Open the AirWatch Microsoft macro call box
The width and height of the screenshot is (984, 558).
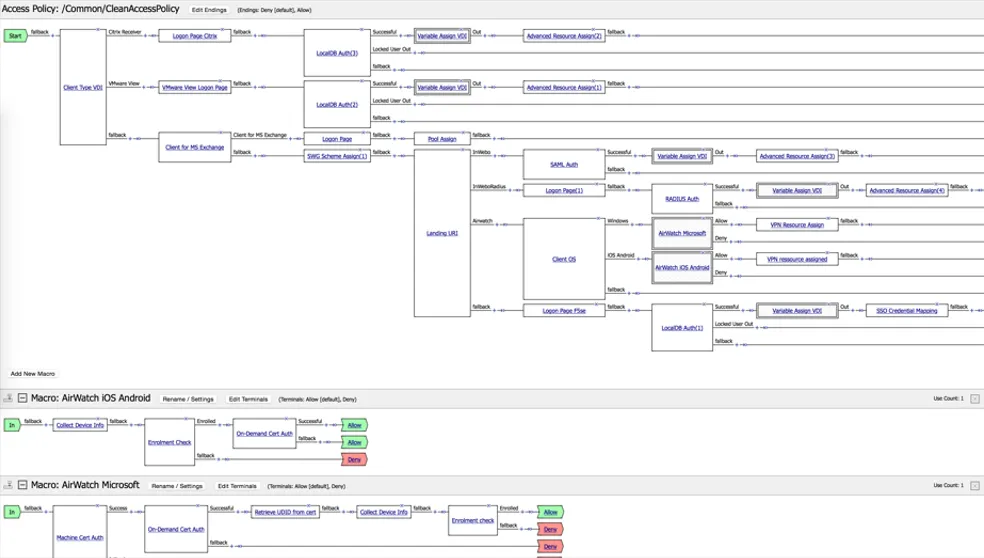pos(682,233)
